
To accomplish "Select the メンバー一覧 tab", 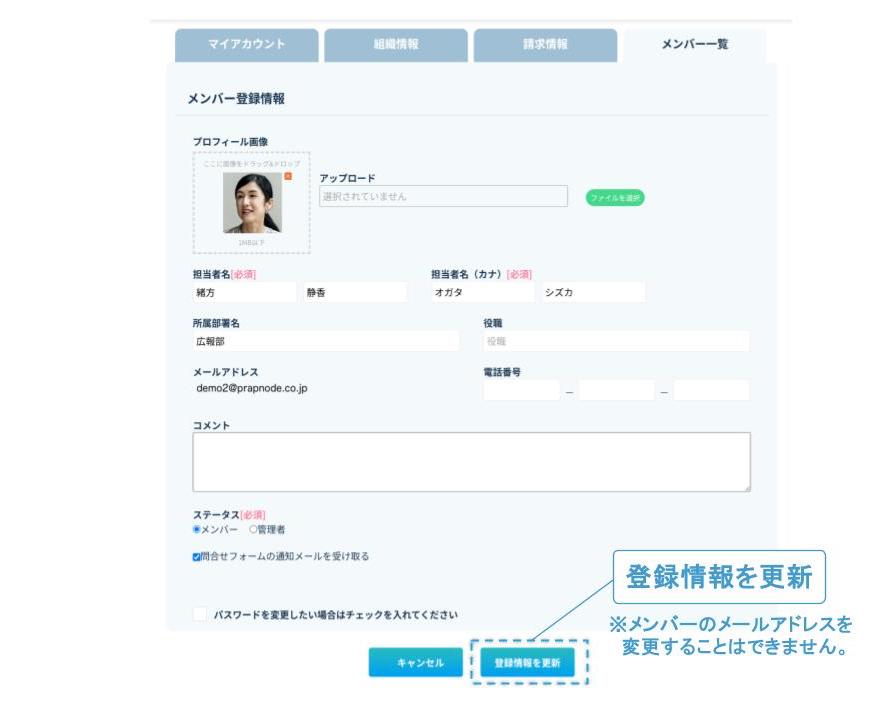I will point(694,45).
